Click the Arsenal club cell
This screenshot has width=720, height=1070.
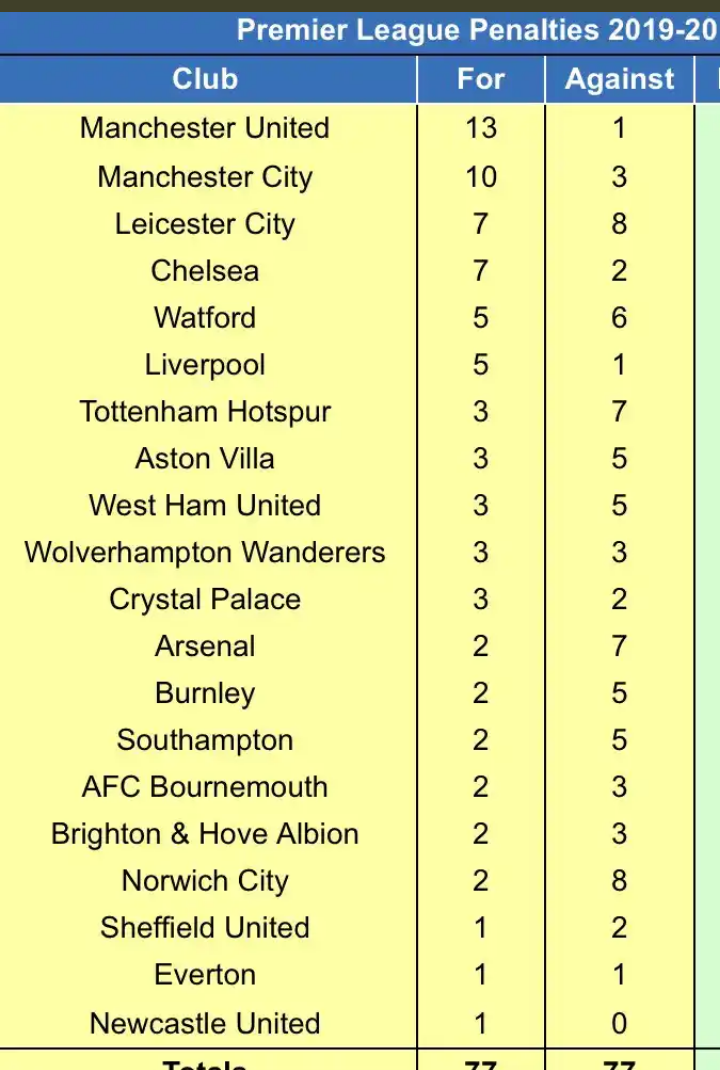tap(205, 646)
